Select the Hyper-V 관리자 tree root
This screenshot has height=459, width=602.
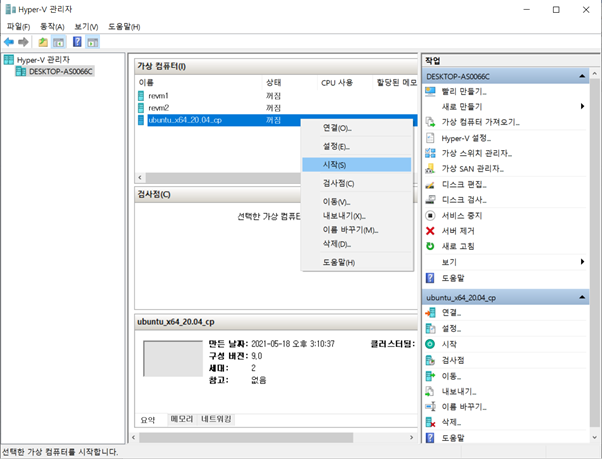[x=37, y=60]
